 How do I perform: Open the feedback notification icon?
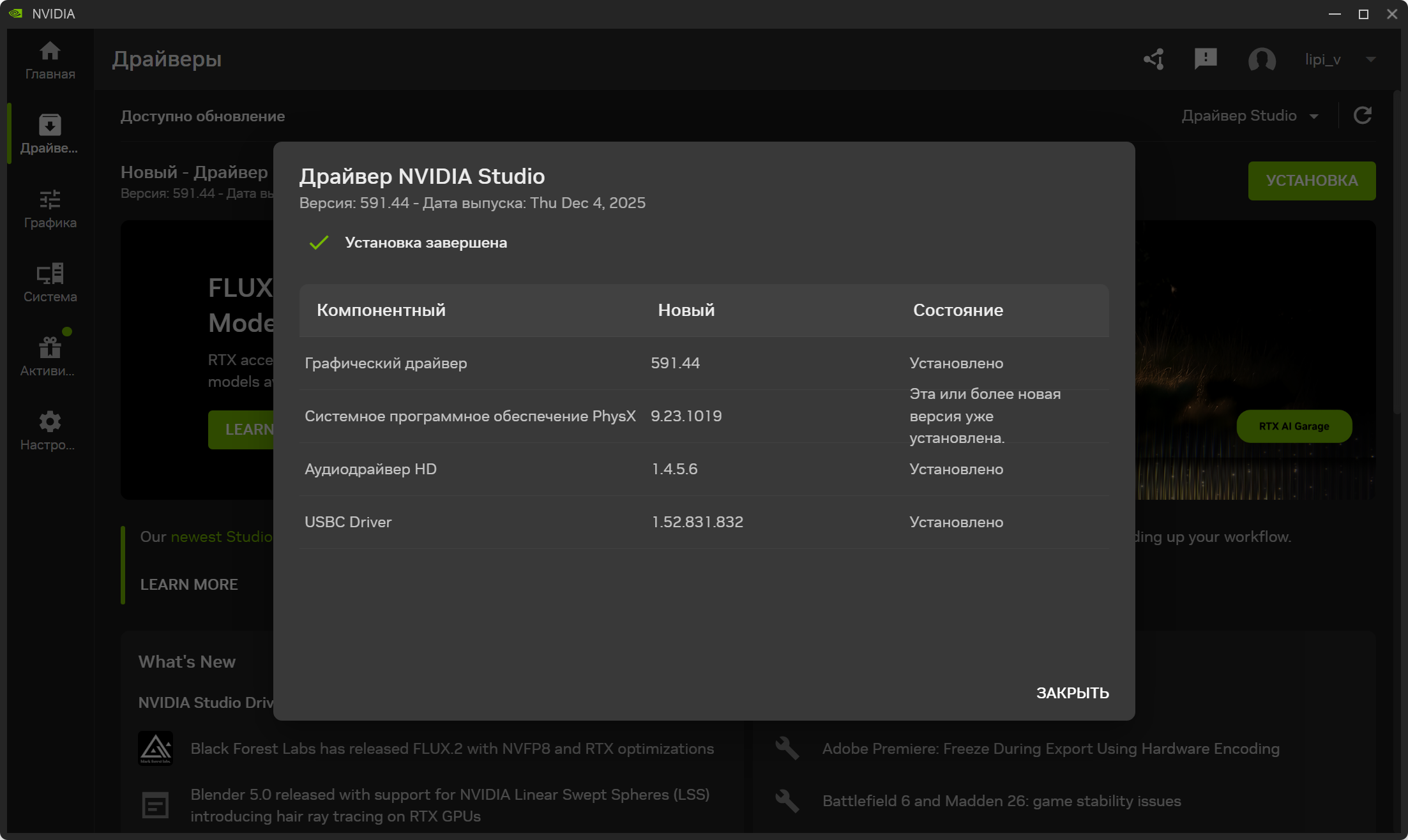1205,59
